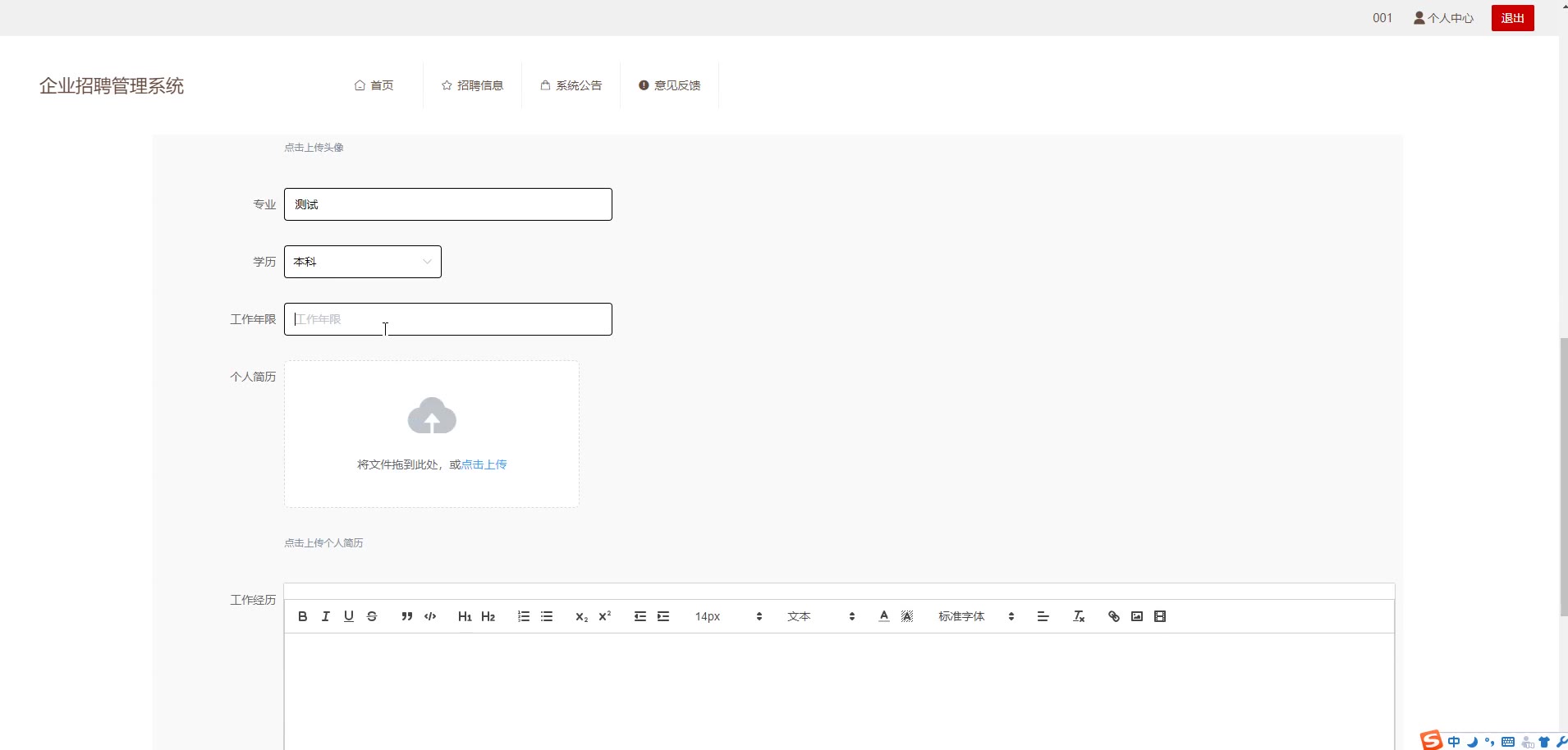Open the 标准字体 font family dropdown

[977, 616]
